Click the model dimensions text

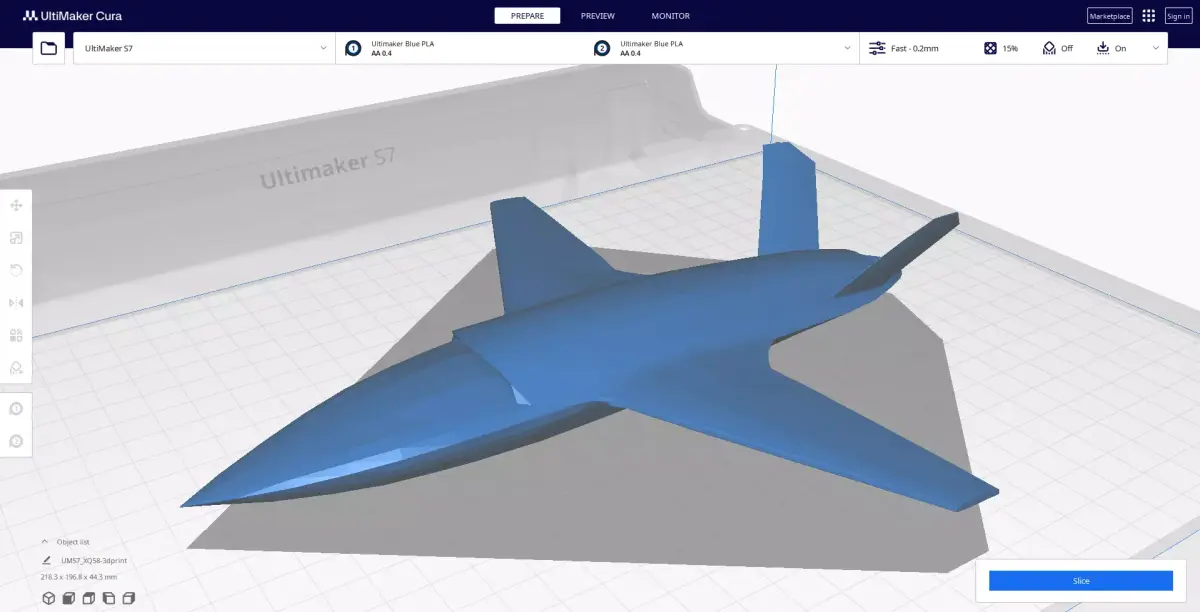click(79, 577)
